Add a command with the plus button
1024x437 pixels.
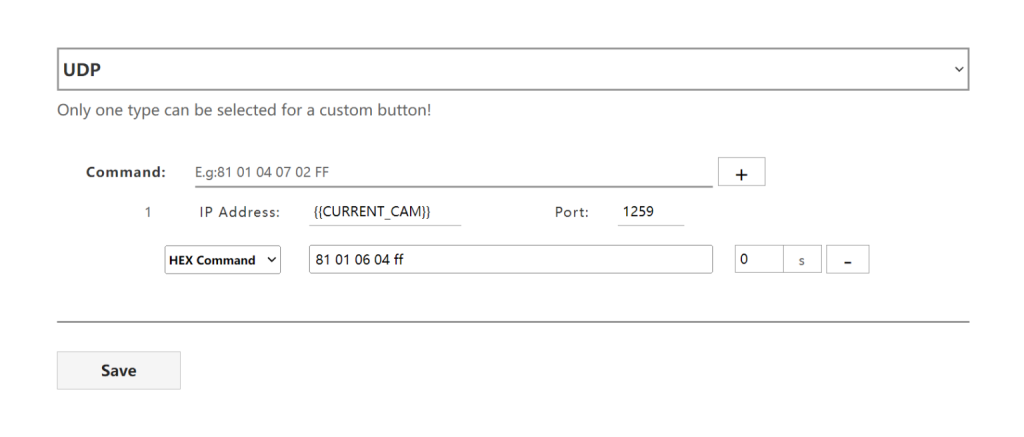pyautogui.click(x=741, y=172)
